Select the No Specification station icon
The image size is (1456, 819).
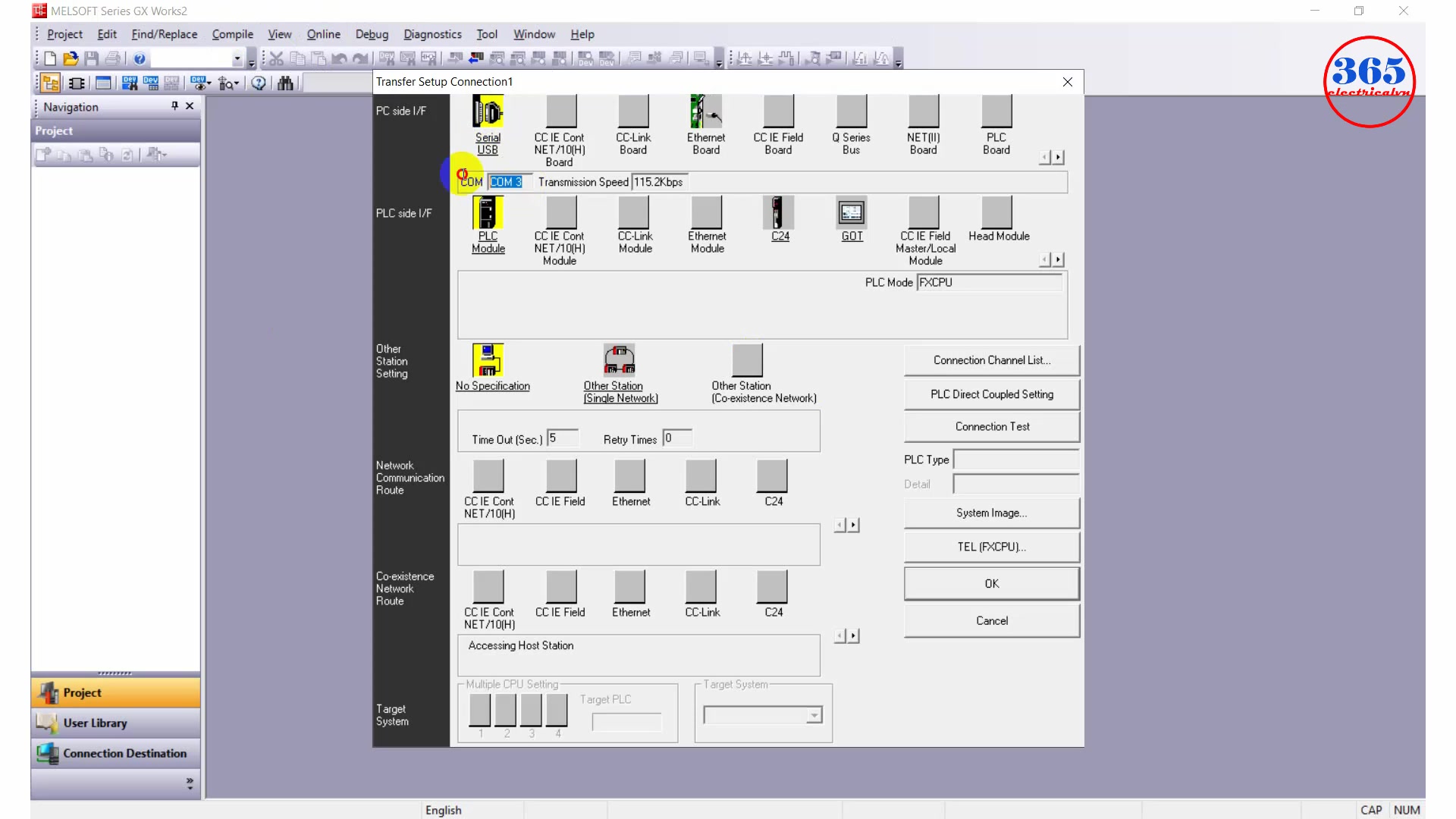point(488,360)
